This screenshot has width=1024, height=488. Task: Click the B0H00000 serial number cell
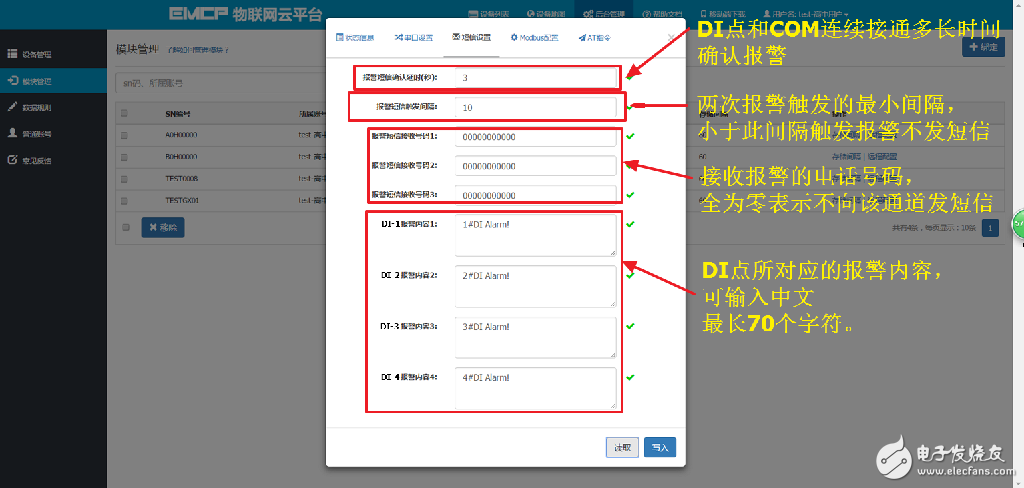(181, 157)
